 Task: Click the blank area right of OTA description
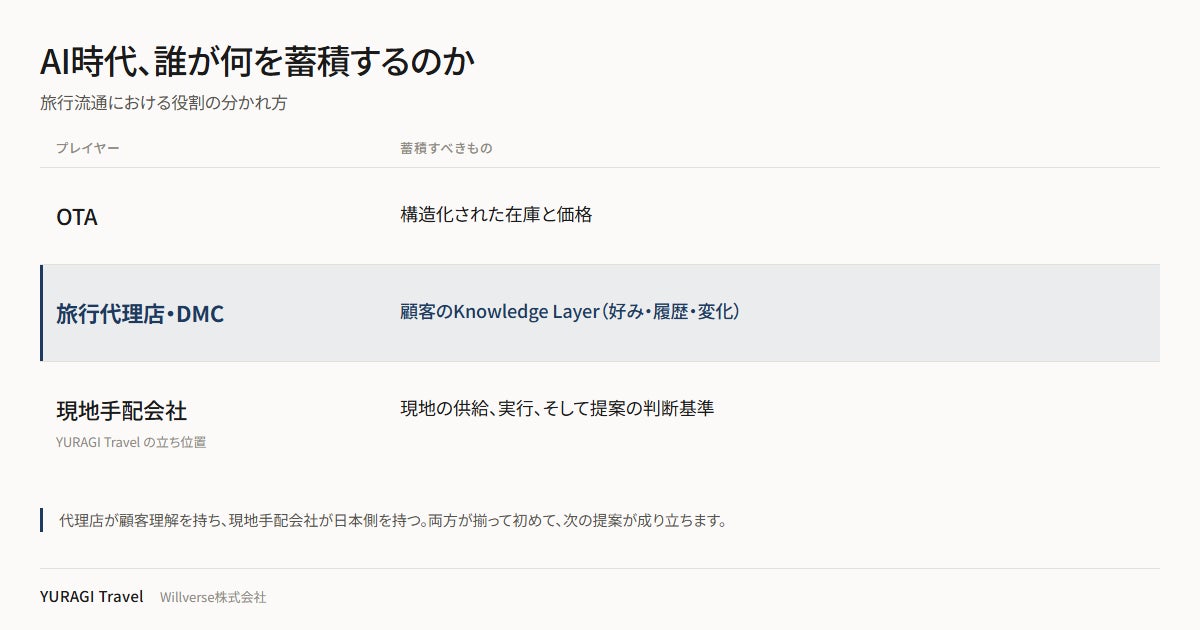click(876, 215)
